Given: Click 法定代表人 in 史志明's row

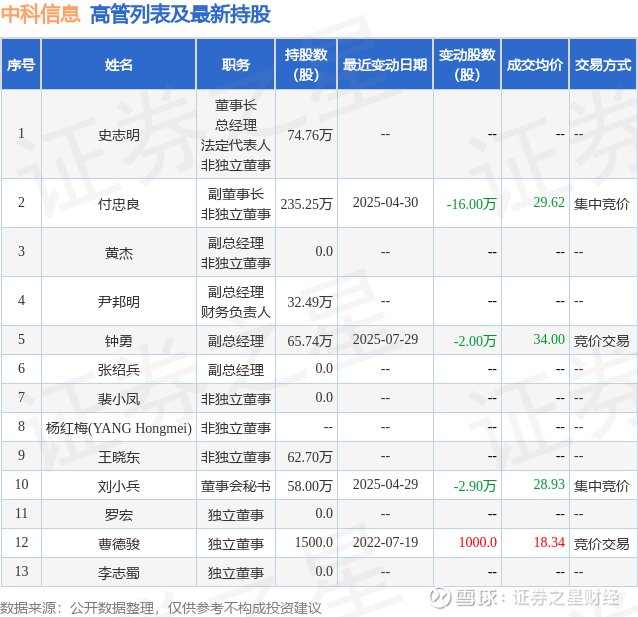Looking at the screenshot, I should point(236,145).
